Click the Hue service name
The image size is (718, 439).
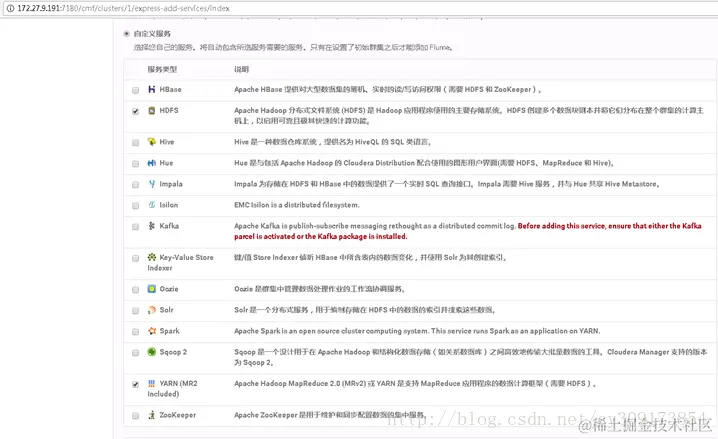point(166,163)
